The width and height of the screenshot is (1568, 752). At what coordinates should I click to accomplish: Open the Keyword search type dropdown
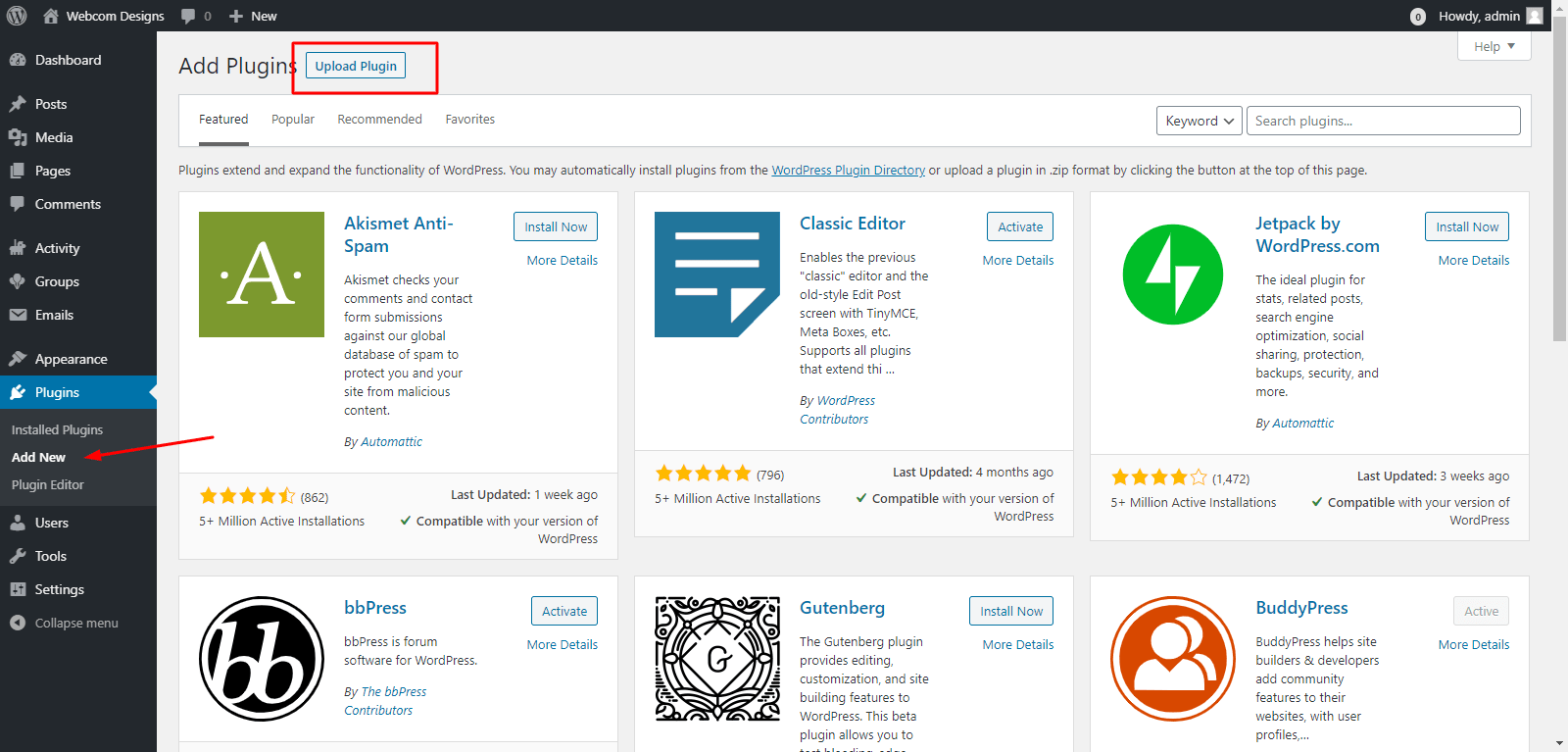pyautogui.click(x=1200, y=121)
